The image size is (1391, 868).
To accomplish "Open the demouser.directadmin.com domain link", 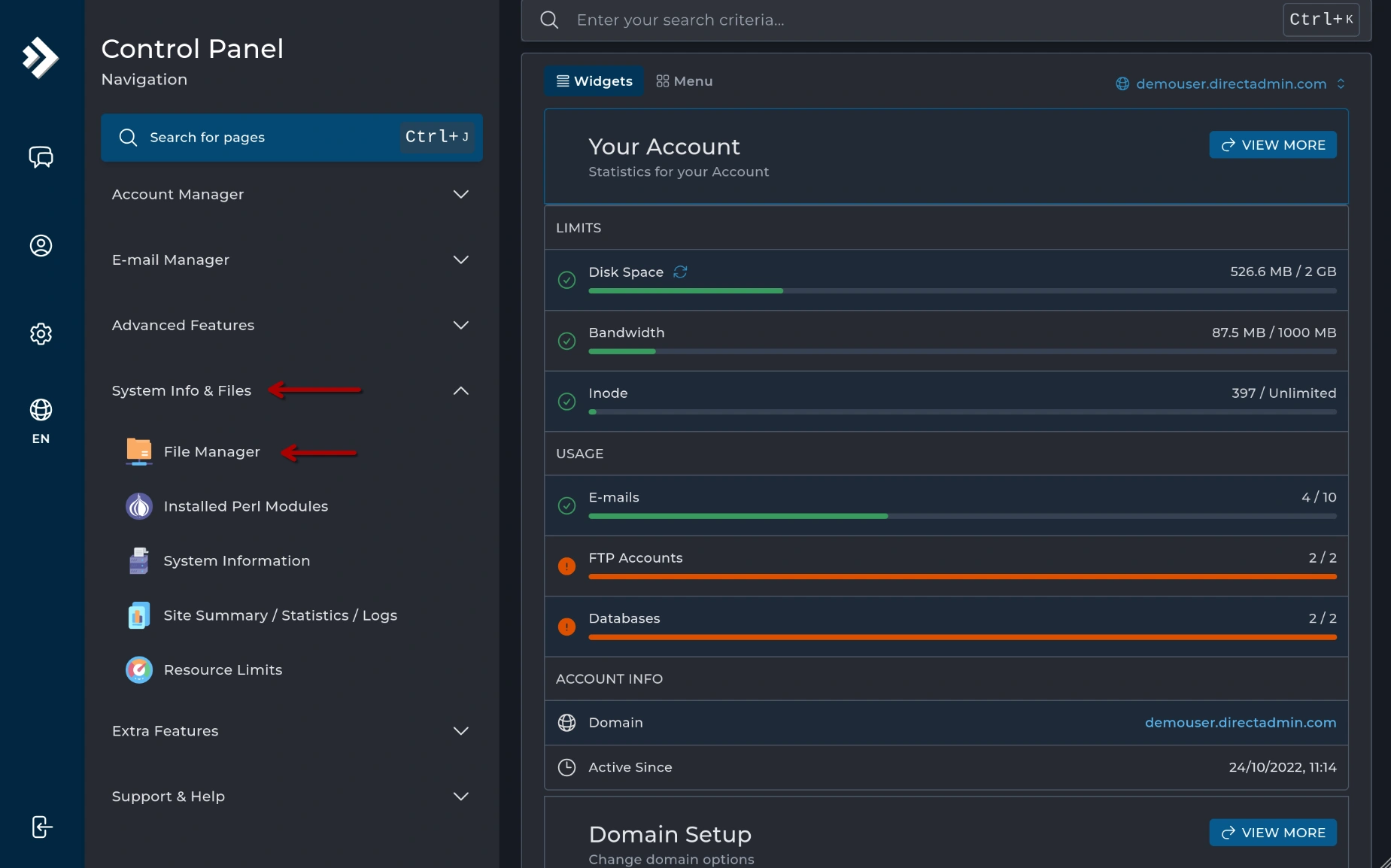I will [x=1239, y=723].
